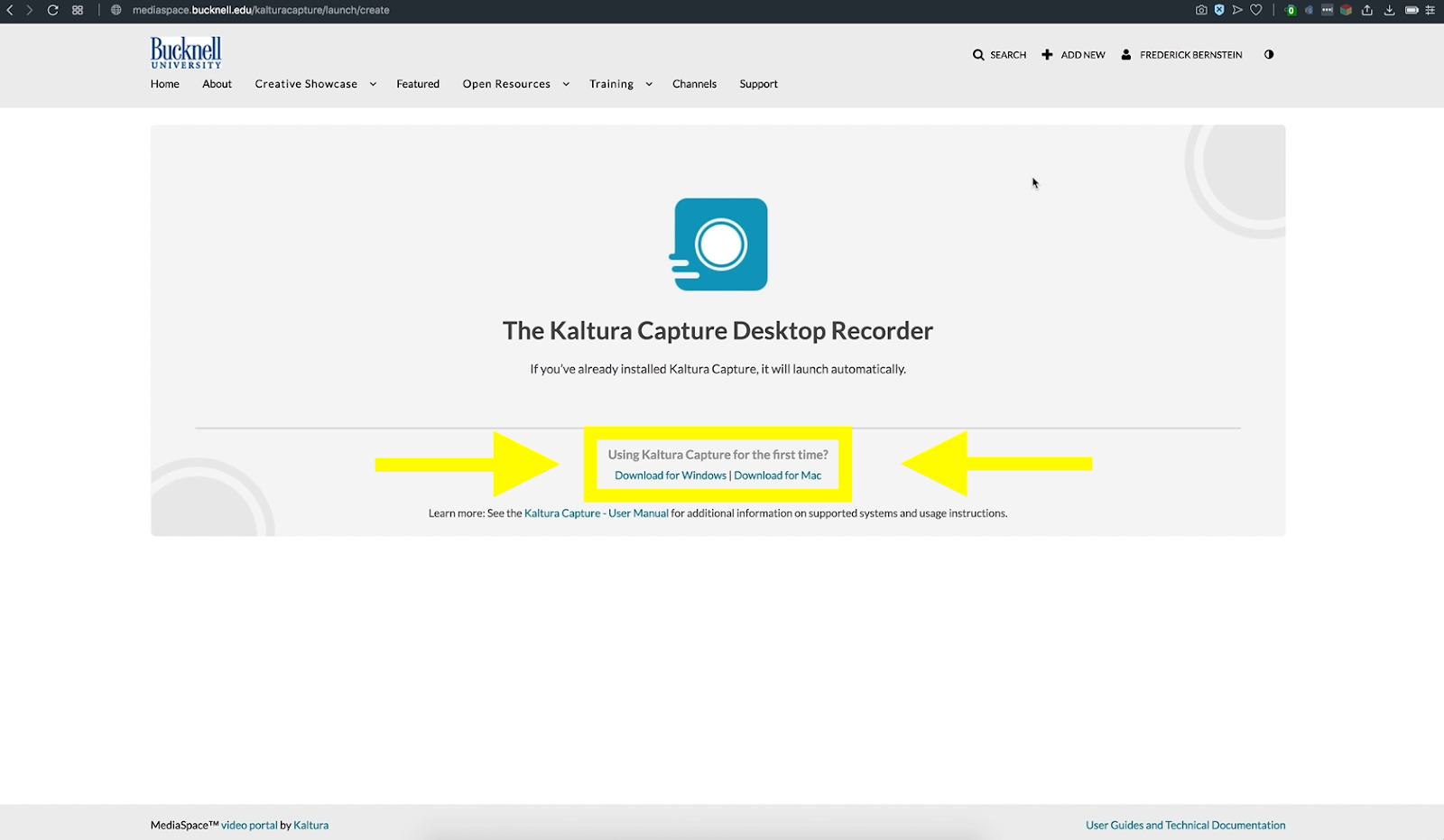Screen dimensions: 1444x840
Task: Open the speed dial grid icon
Action: (x=78, y=10)
